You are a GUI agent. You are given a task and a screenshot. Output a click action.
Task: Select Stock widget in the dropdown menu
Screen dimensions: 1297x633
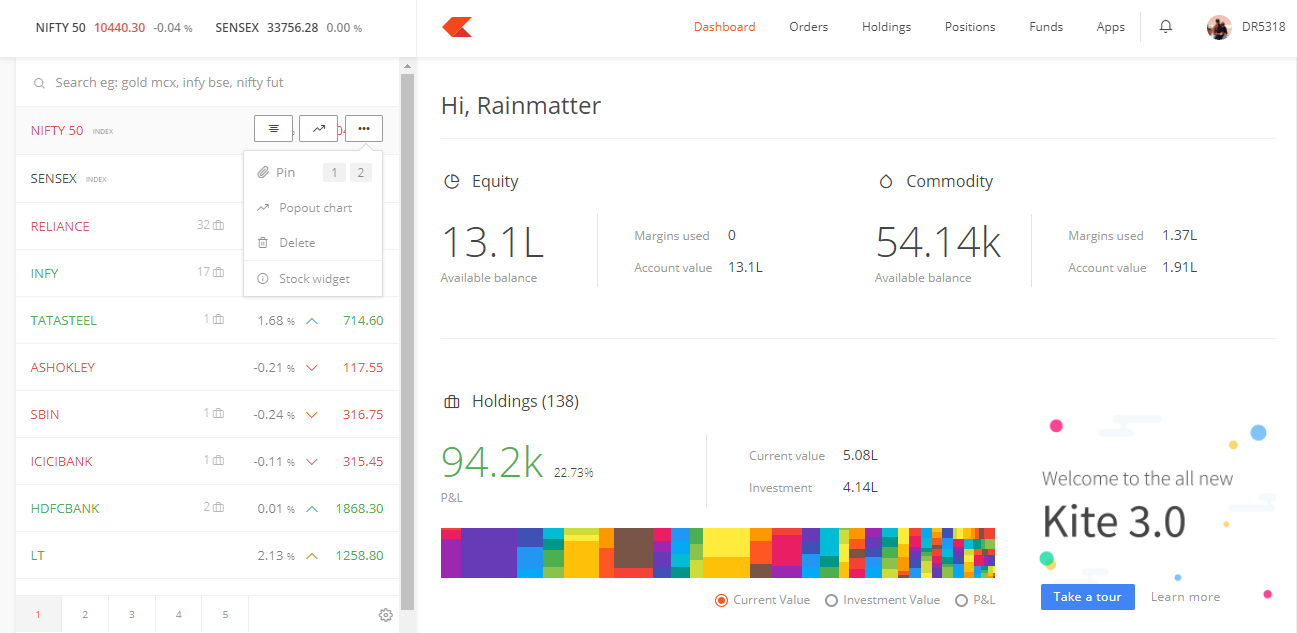click(314, 279)
